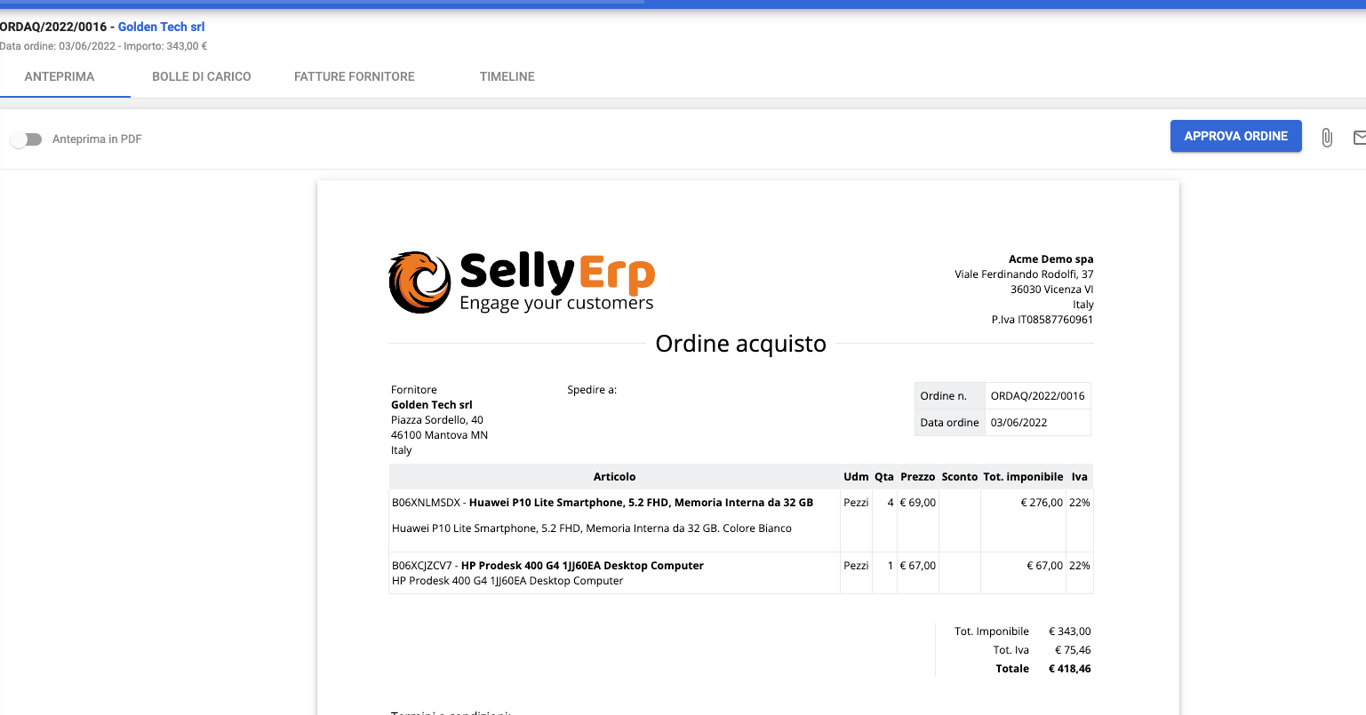Click the envelope email icon
Screen dimensions: 1366x715
point(1359,137)
